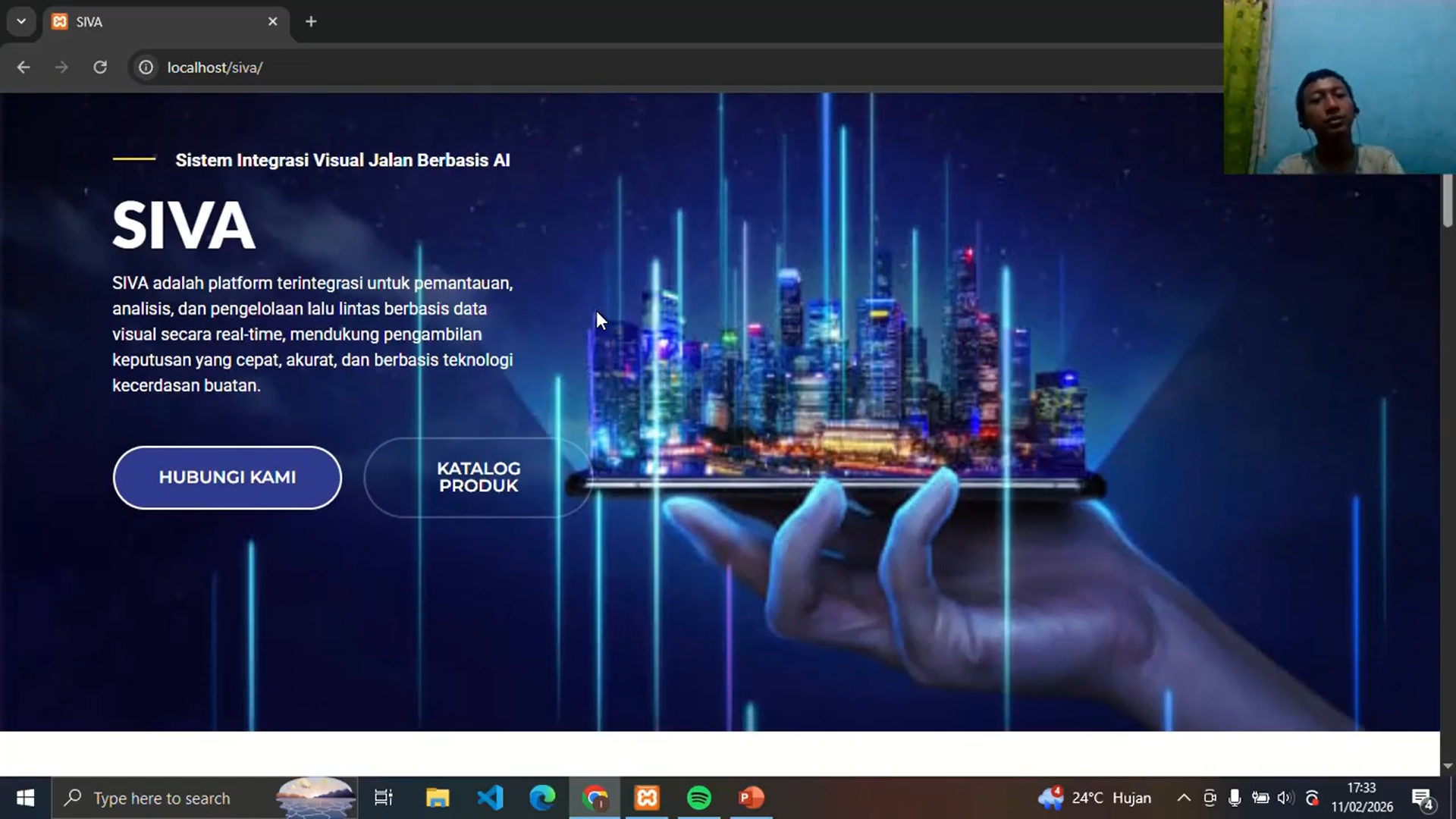
Task: Click the page vertical scrollbar thumb
Action: 1448,199
